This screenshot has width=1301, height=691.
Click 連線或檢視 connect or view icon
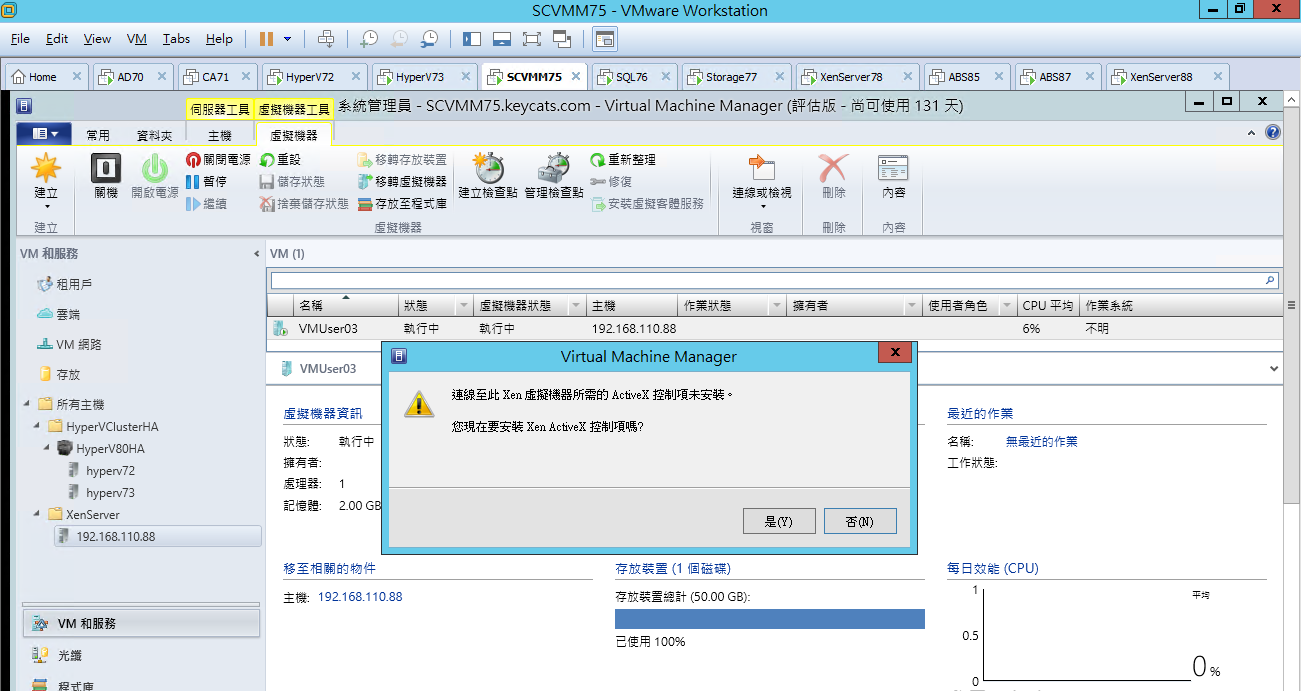[762, 168]
